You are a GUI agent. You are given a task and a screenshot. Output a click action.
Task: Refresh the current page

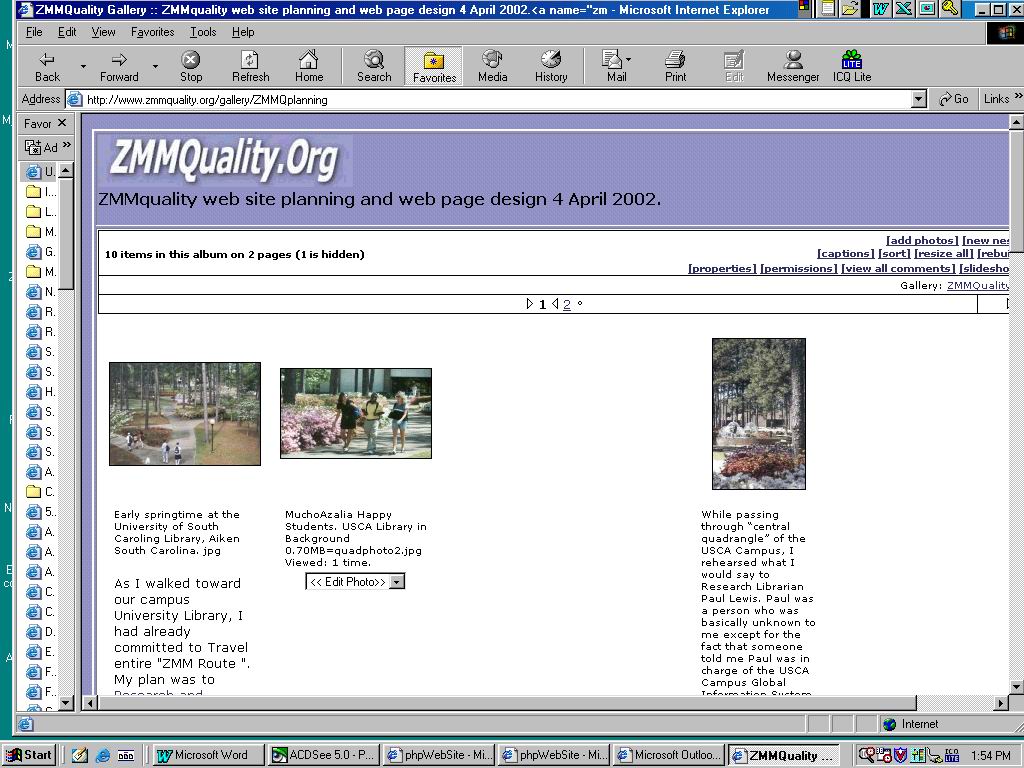pos(250,67)
